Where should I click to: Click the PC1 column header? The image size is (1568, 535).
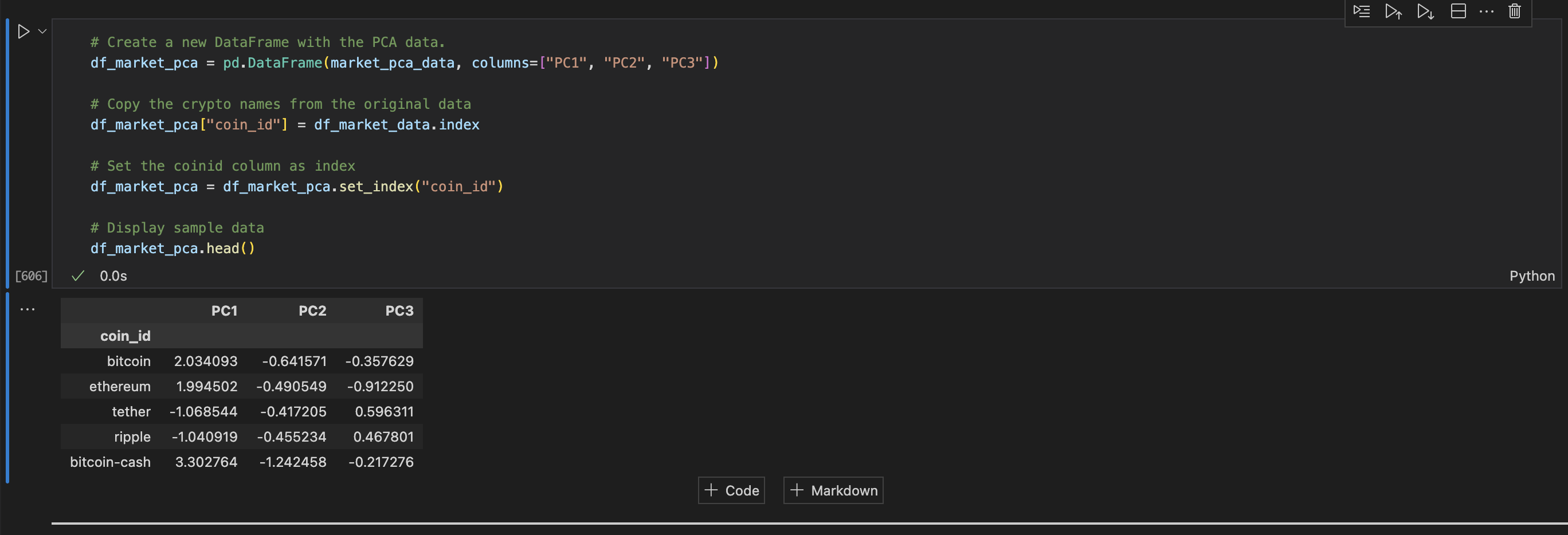click(x=224, y=310)
